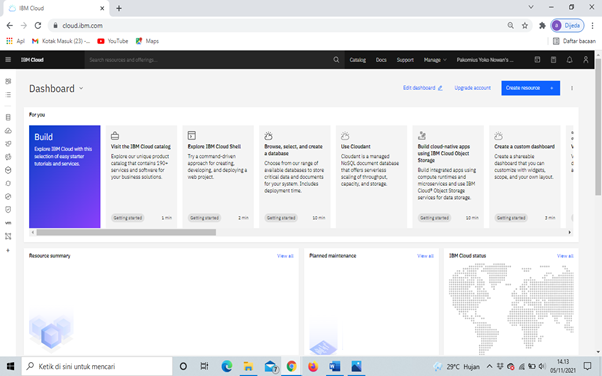The image size is (602, 376).
Task: Open the Maps bookmark
Action: (x=147, y=41)
